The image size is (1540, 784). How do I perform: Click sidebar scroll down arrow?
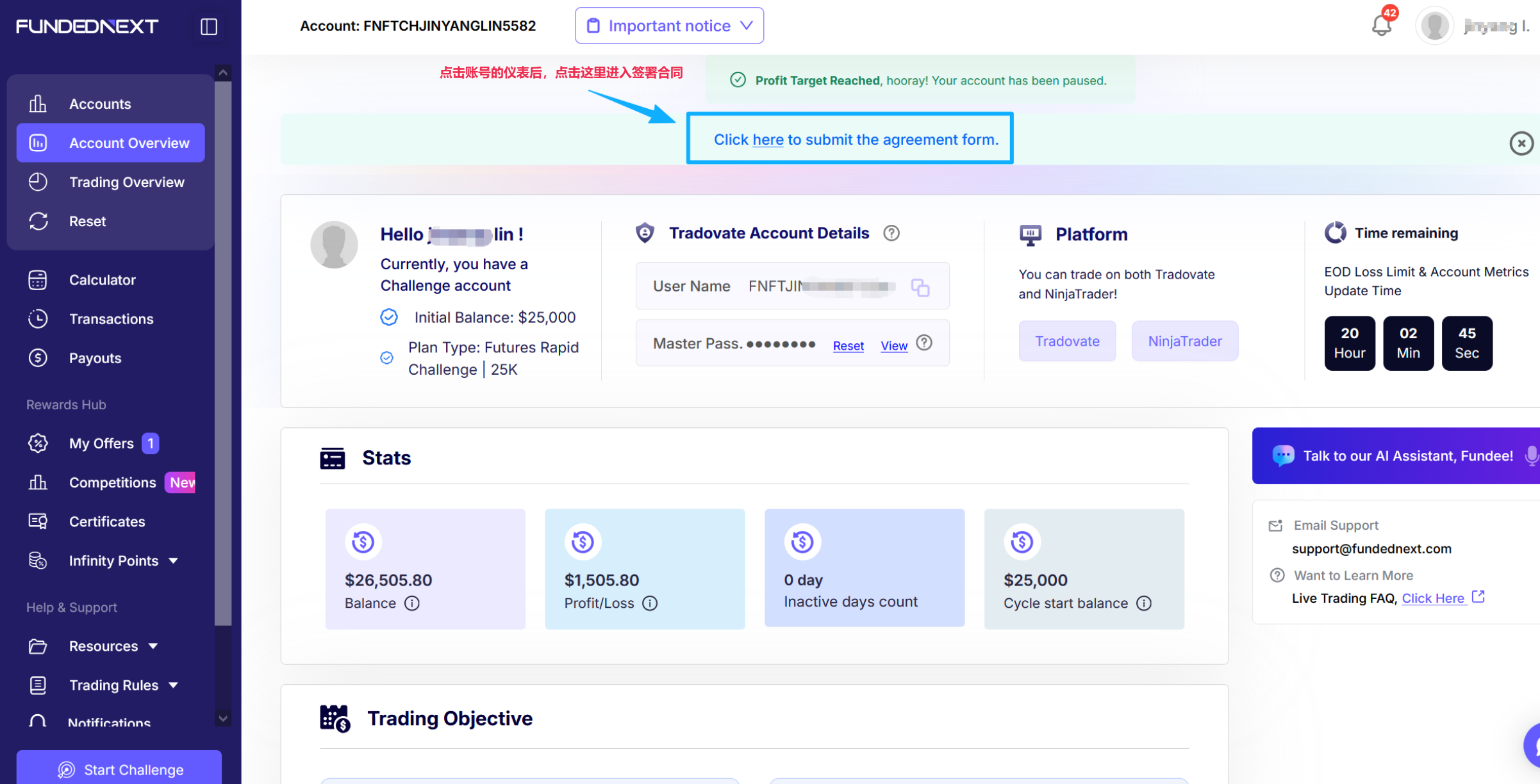click(223, 719)
